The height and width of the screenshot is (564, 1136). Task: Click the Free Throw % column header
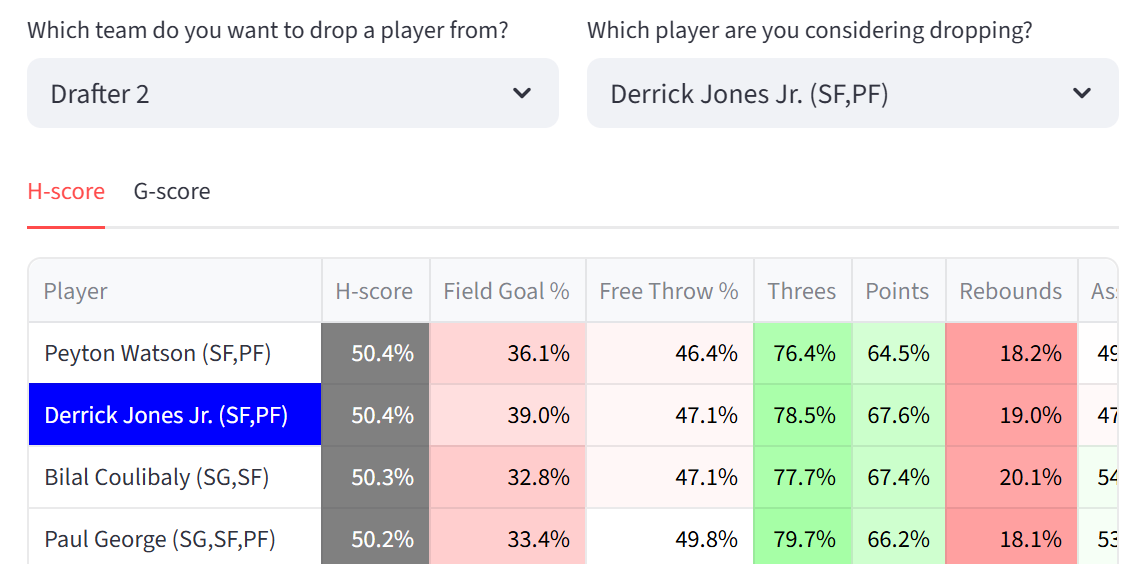tap(669, 291)
